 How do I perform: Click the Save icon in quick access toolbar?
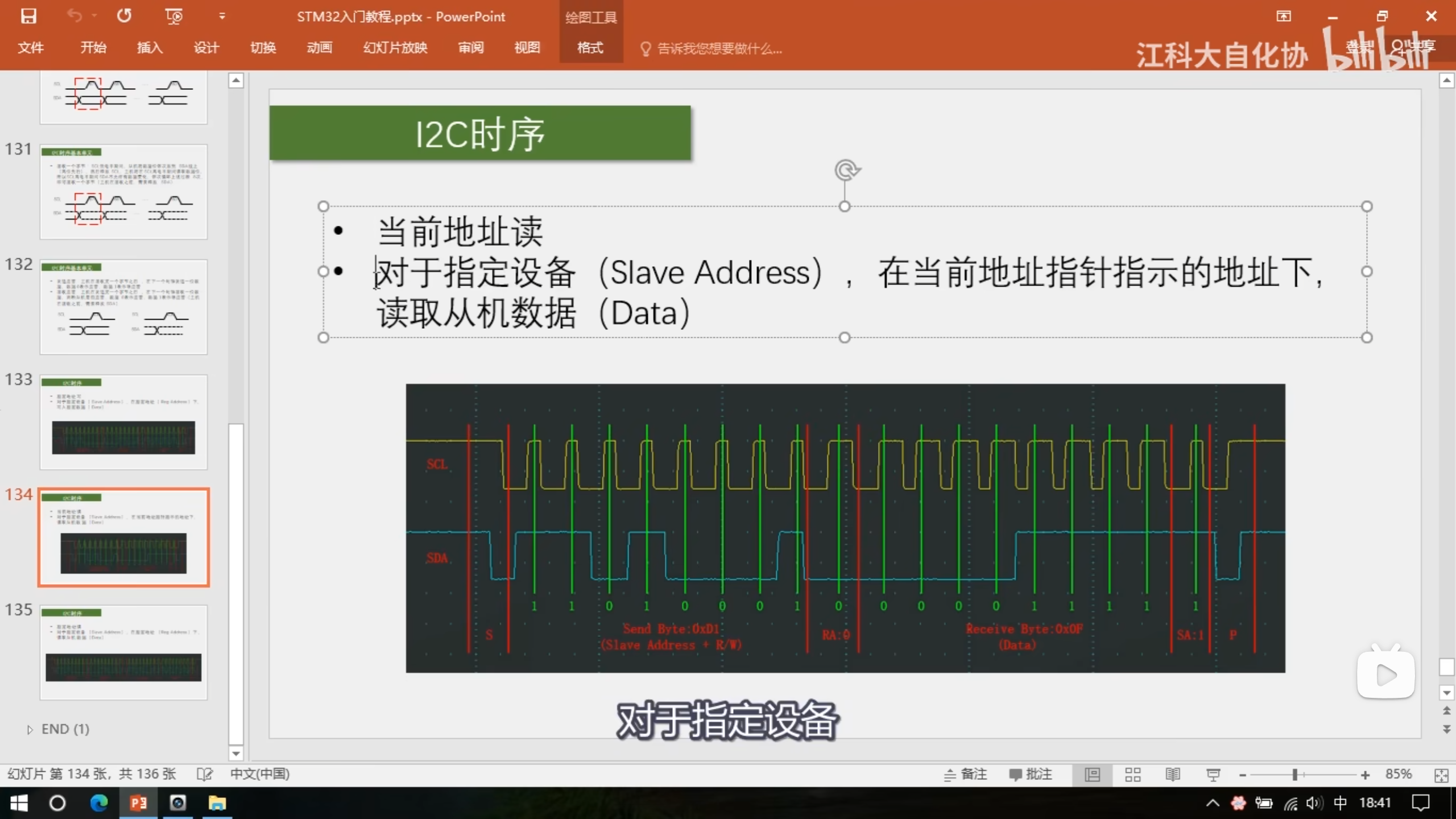(28, 16)
